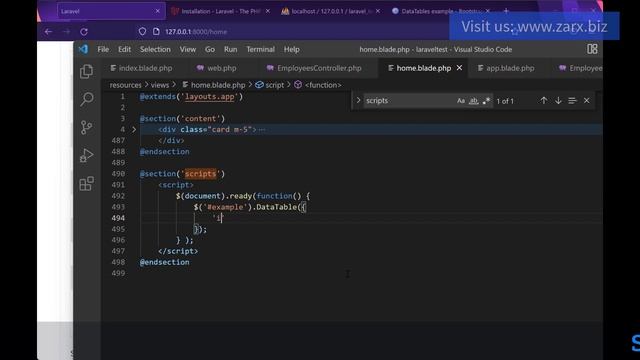This screenshot has height=360, width=640.
Task: Open the Terminal menu
Action: click(260, 49)
